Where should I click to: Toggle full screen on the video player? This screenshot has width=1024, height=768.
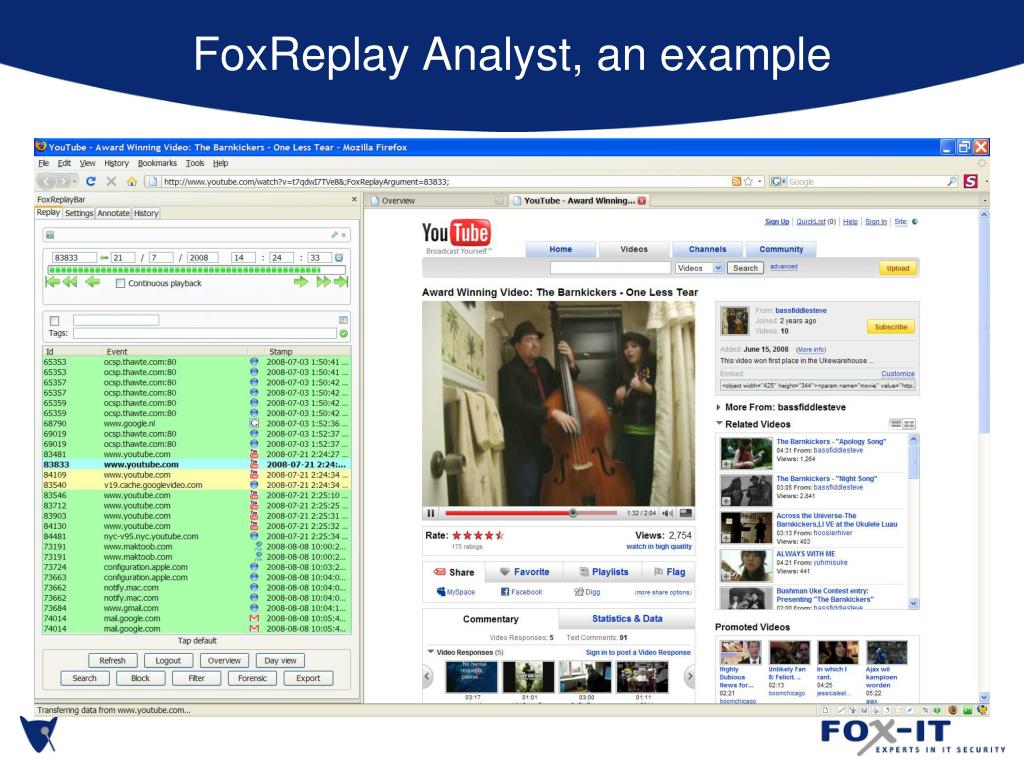tap(686, 513)
